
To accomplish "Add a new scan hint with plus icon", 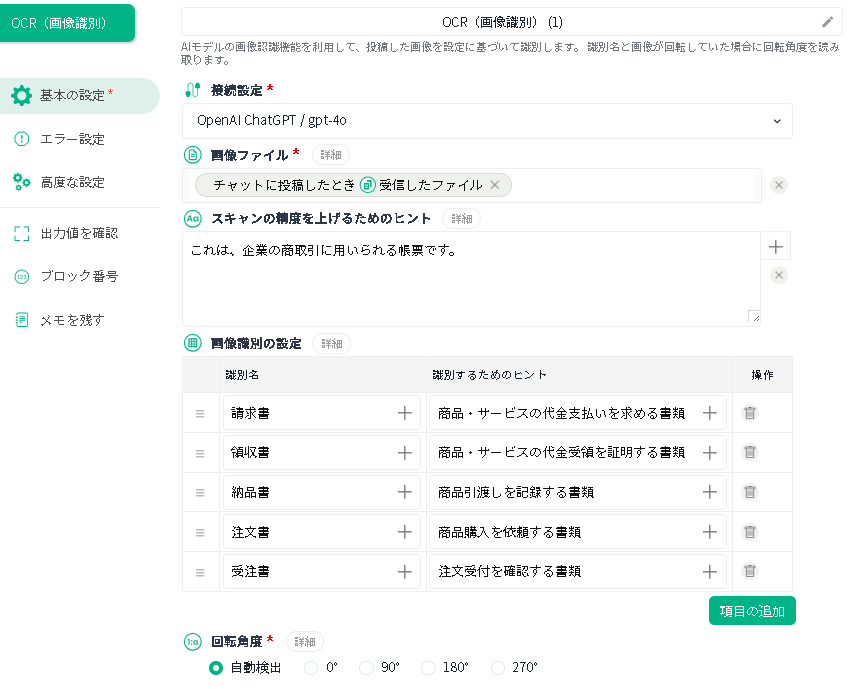I will coord(778,246).
